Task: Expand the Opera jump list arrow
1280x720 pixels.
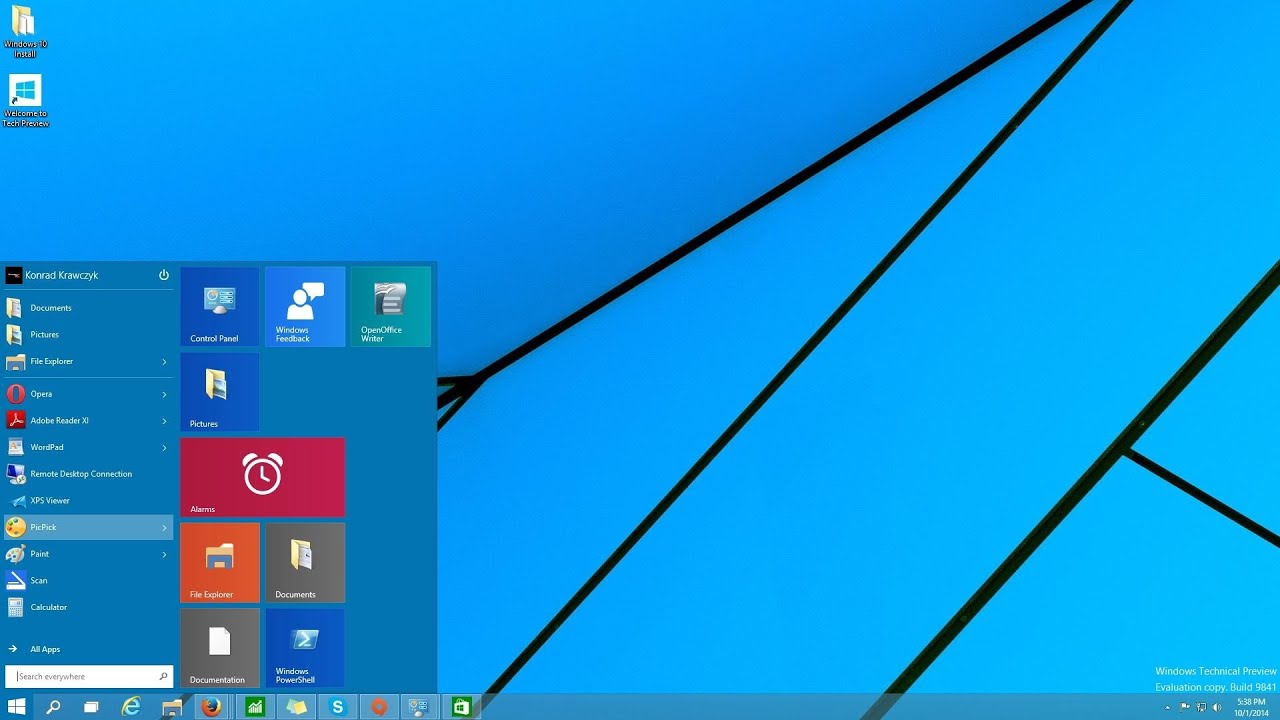Action: [164, 394]
